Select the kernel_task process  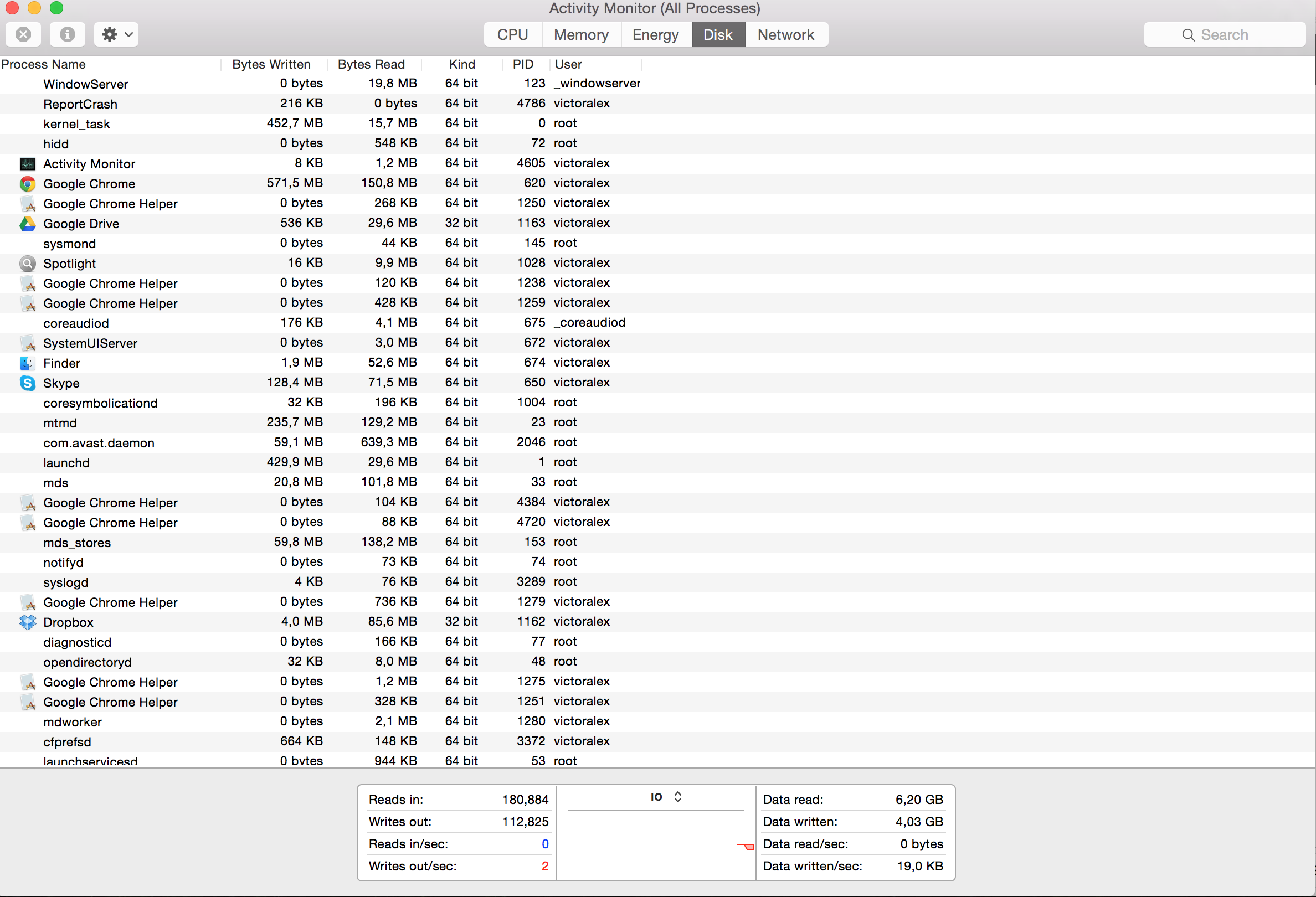[657, 124]
